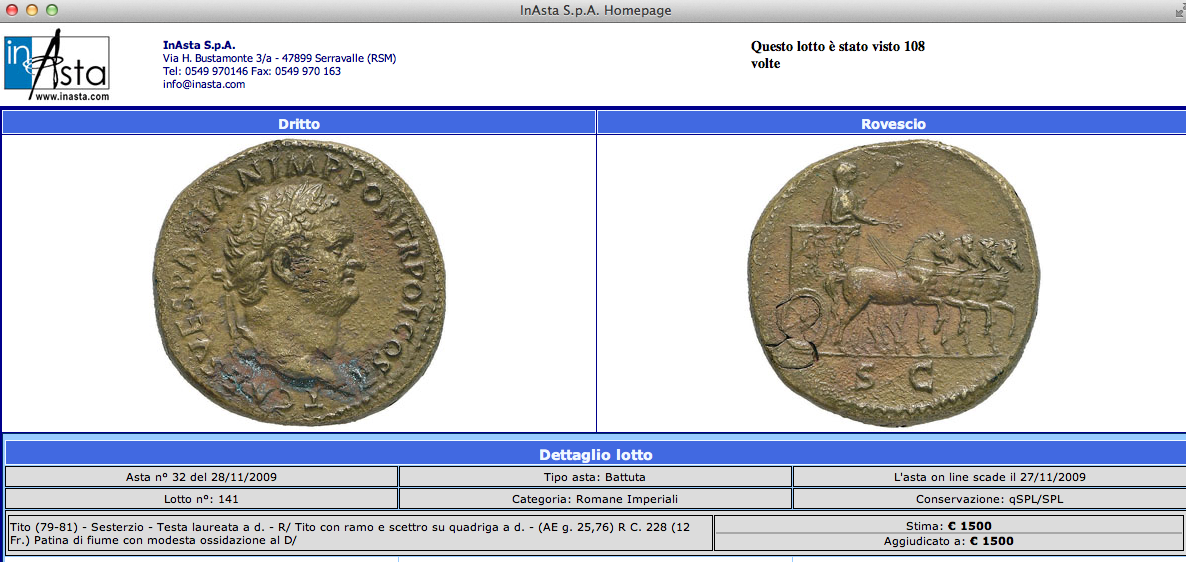
Task: Click the fullscreen arrows icon in title bar
Action: coord(1176,11)
